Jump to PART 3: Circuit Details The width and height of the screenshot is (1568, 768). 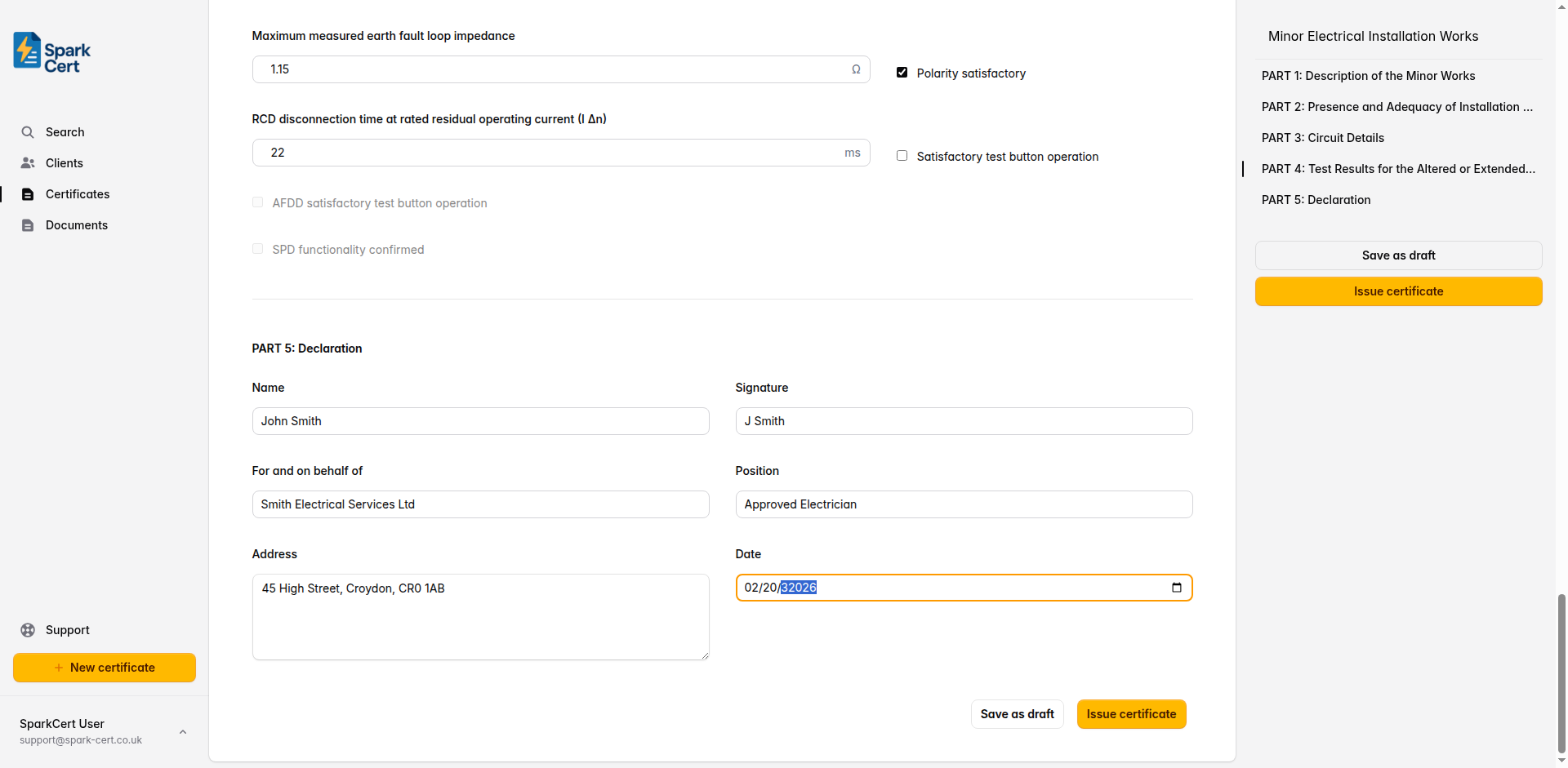pyautogui.click(x=1322, y=138)
